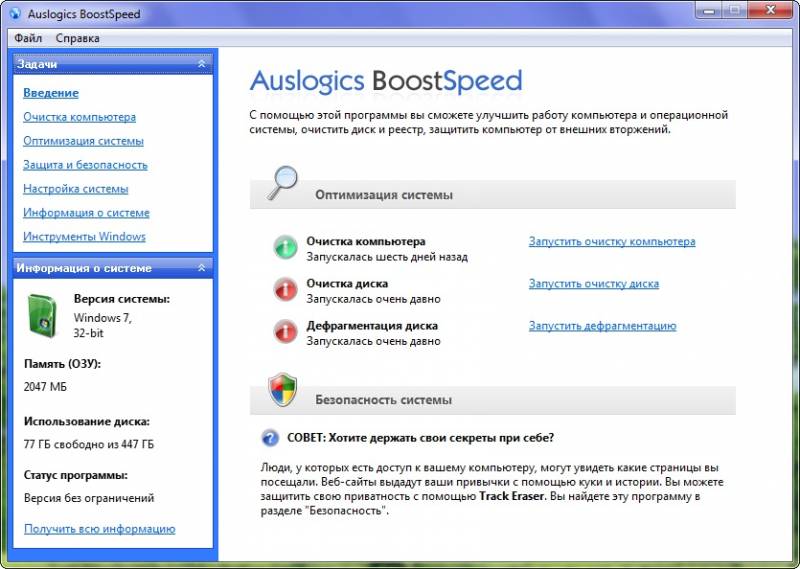Click Запустить очистку диска link
The width and height of the screenshot is (800, 569).
click(x=594, y=284)
